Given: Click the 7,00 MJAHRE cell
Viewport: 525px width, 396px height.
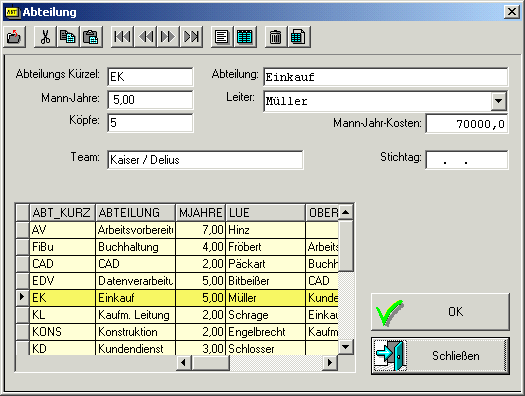Looking at the screenshot, I should click(x=201, y=230).
